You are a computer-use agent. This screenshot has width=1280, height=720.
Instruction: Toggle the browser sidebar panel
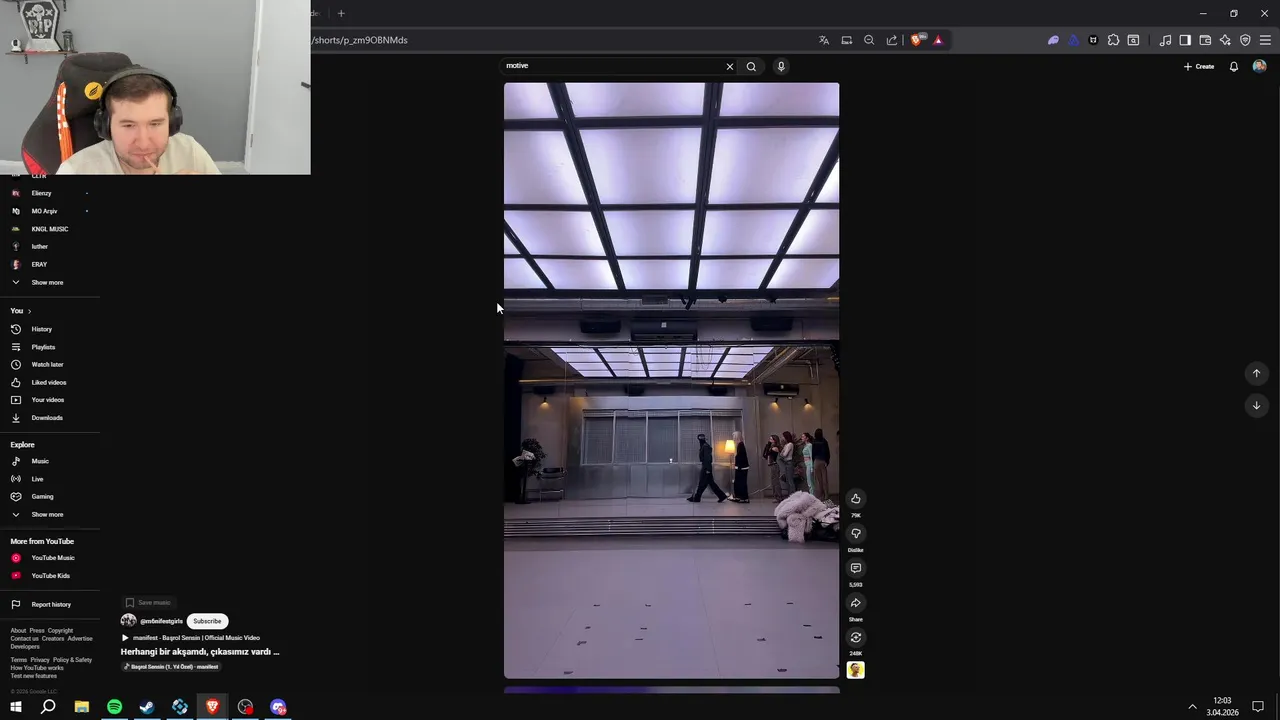coord(1185,40)
